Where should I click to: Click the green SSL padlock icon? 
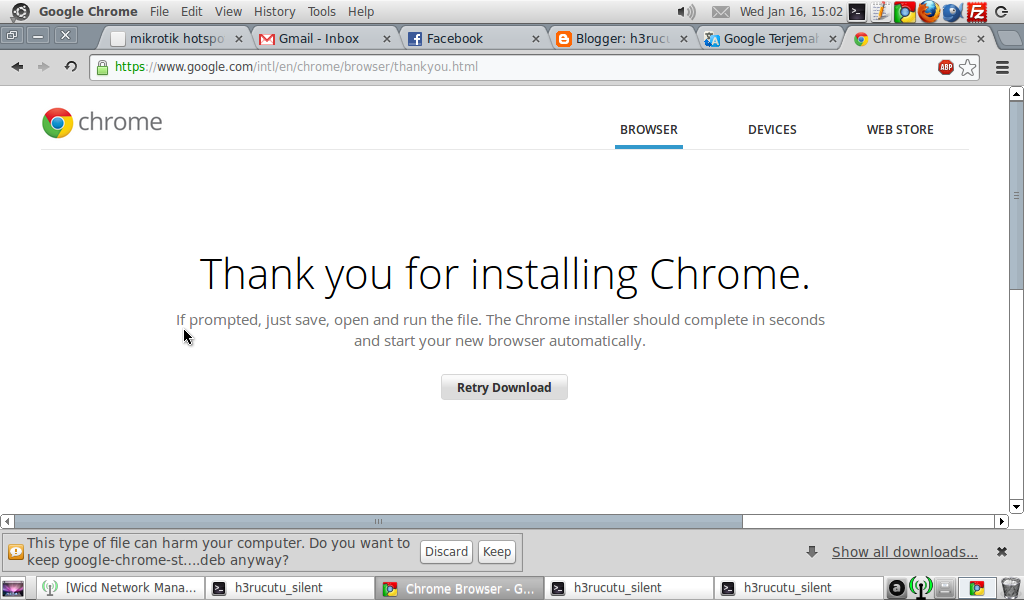[x=103, y=67]
